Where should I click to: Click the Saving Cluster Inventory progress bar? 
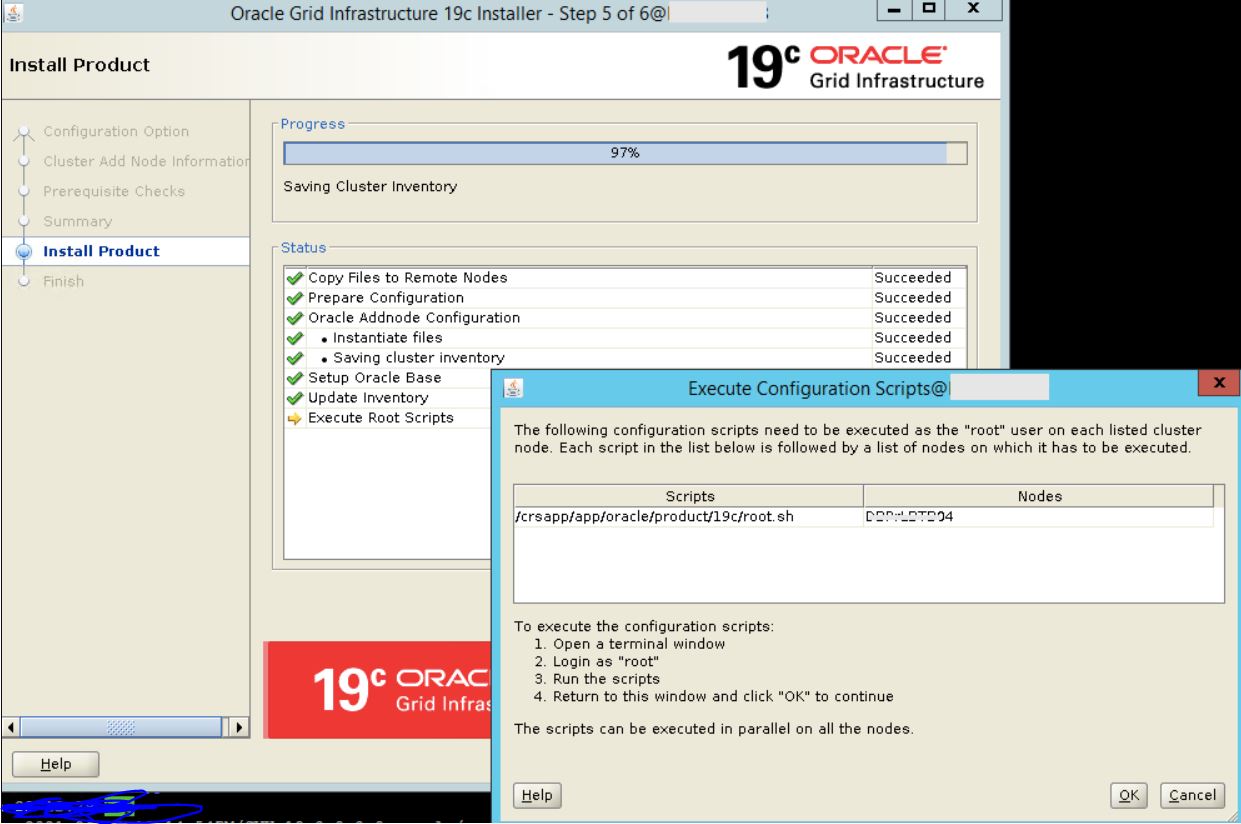coord(622,150)
